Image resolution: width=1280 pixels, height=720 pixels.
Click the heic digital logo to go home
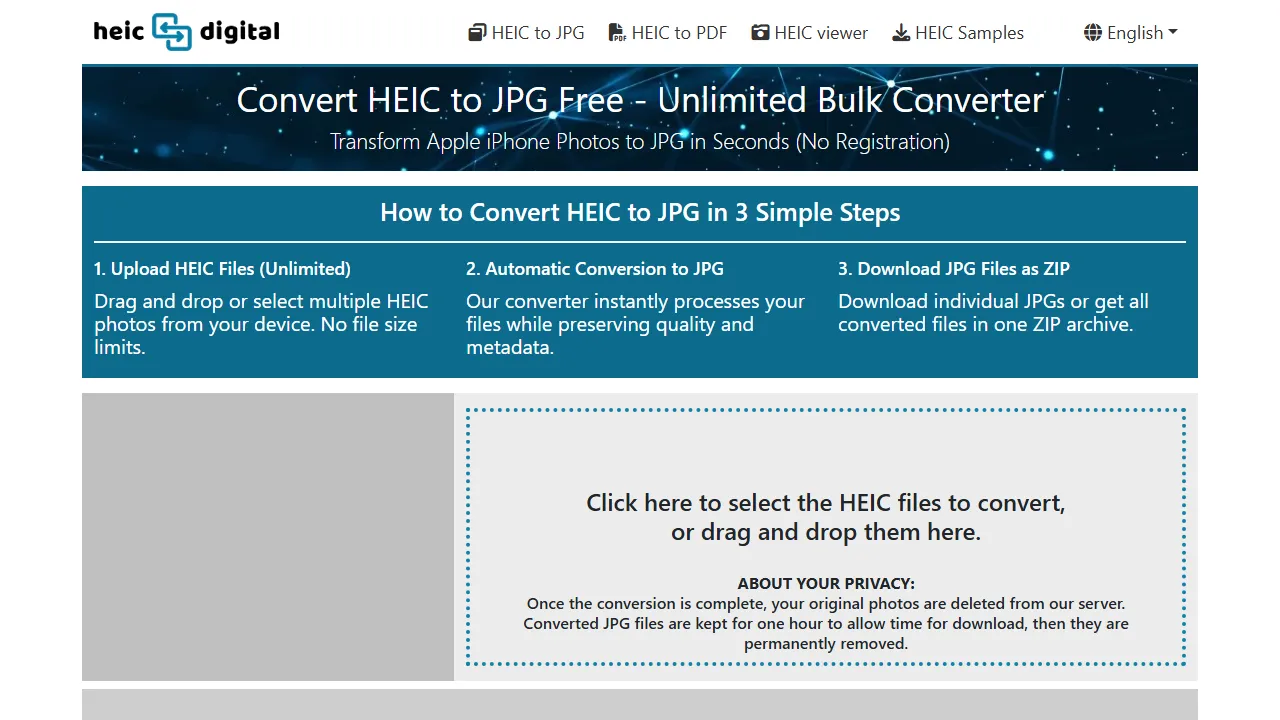186,31
